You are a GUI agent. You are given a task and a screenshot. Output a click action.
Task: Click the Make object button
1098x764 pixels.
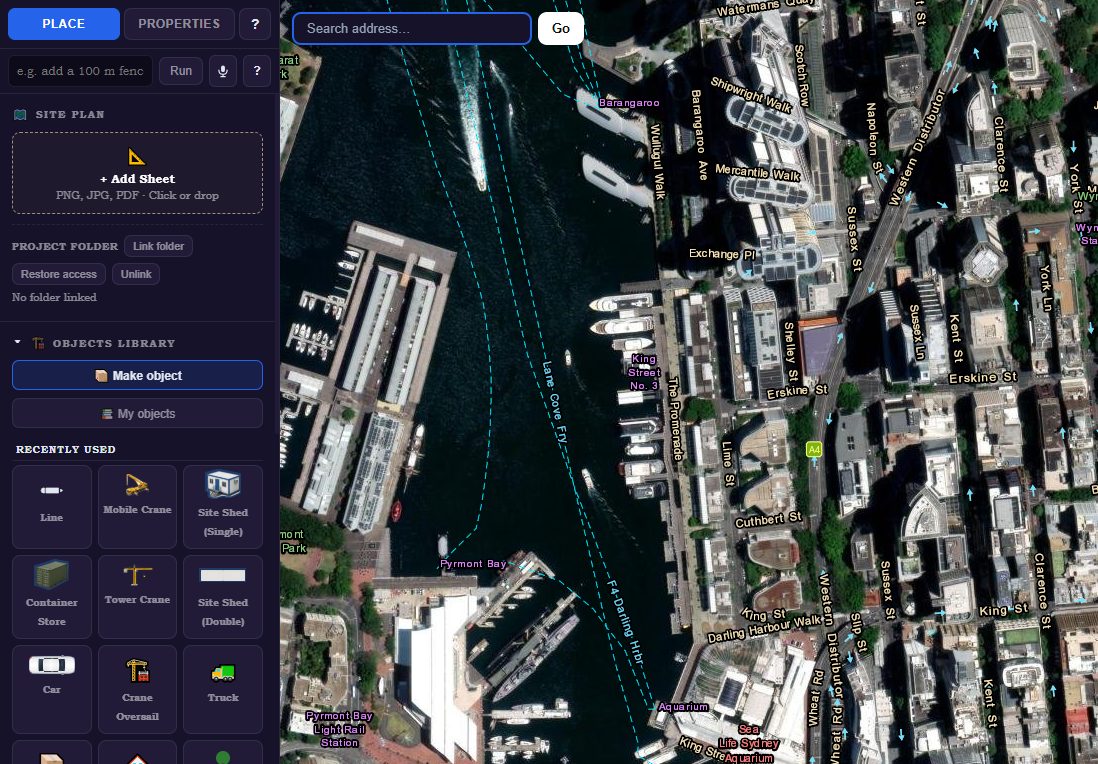pos(137,375)
